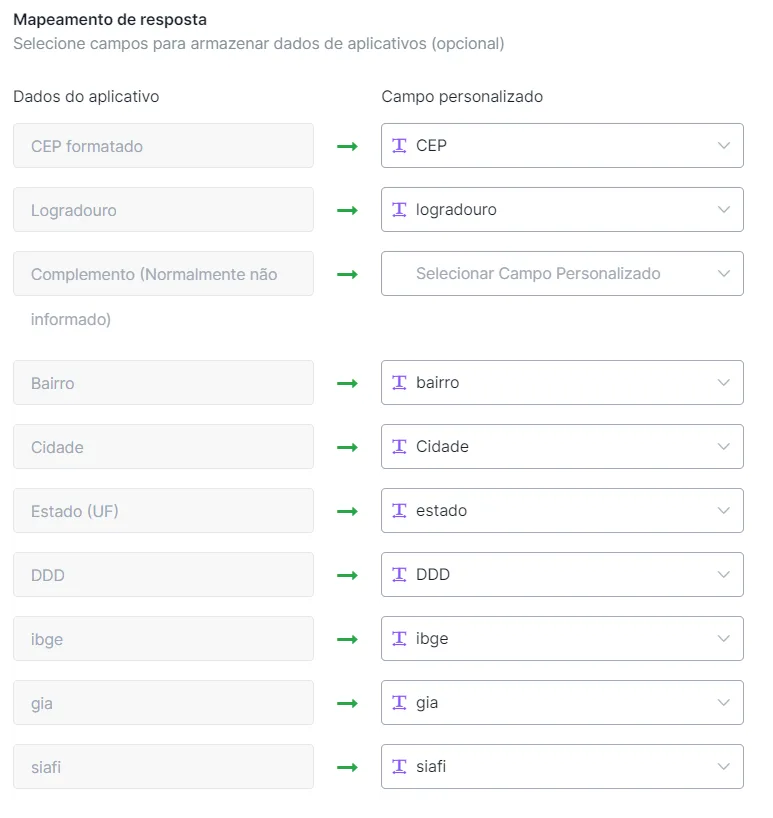Click the text-type icon beside estado
773x818 pixels.
399,511
